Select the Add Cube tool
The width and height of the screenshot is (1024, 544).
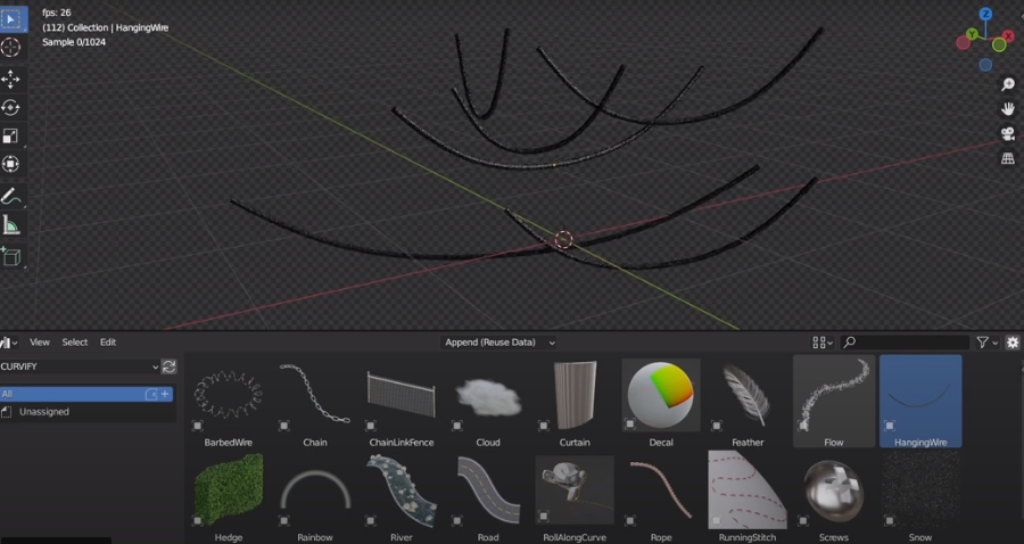pyautogui.click(x=11, y=257)
